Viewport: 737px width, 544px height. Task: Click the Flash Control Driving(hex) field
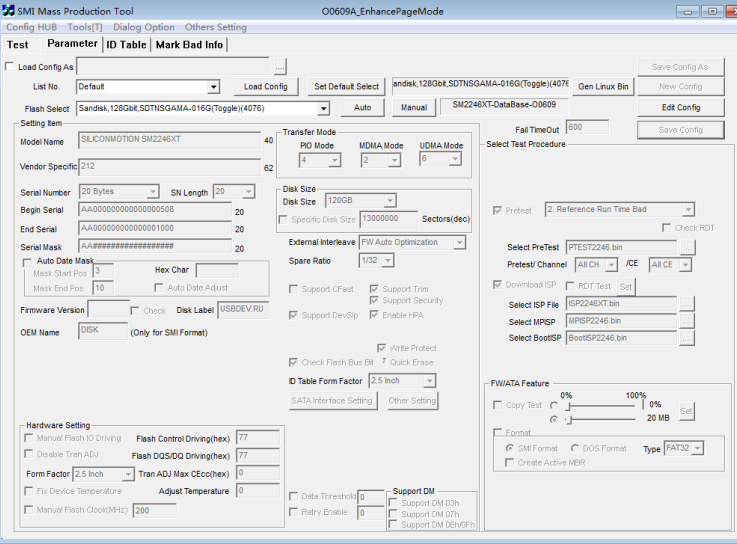pos(258,438)
